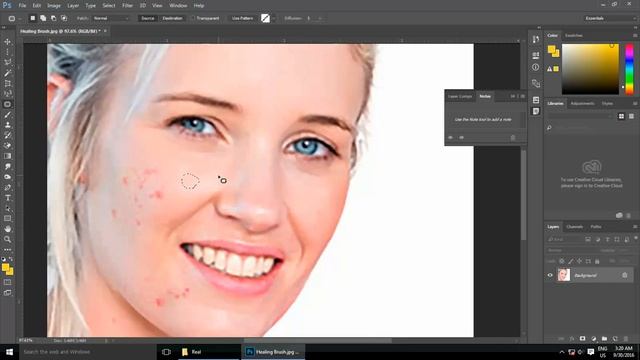Click the Add layer mask icon
The height and width of the screenshot is (360, 640).
582,339
